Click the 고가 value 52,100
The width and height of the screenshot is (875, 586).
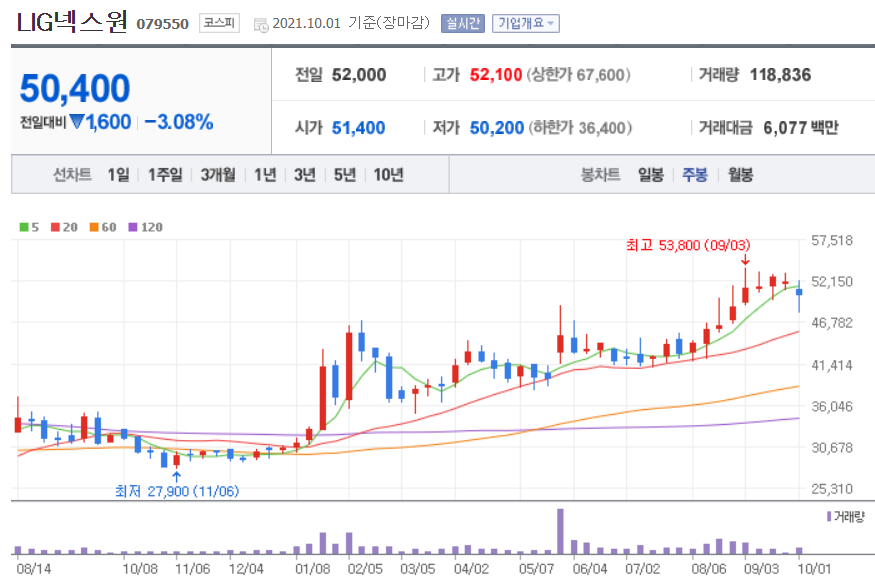[x=496, y=75]
